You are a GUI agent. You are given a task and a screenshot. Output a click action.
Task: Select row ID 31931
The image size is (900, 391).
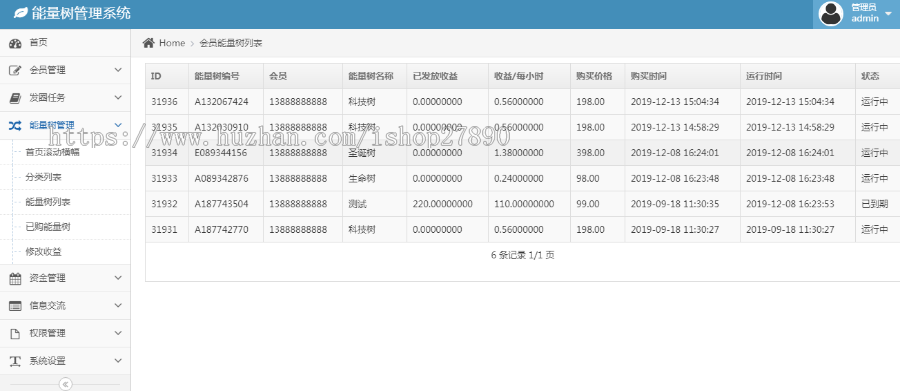click(x=164, y=230)
